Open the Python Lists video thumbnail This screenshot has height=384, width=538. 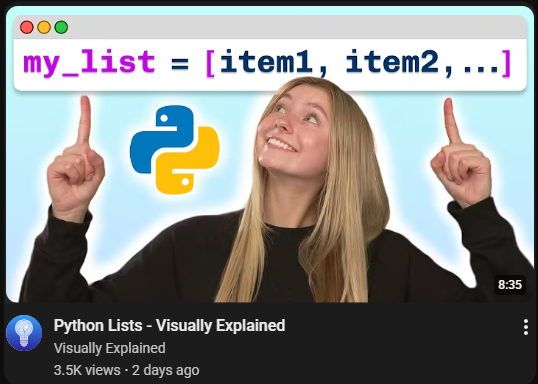[270, 154]
